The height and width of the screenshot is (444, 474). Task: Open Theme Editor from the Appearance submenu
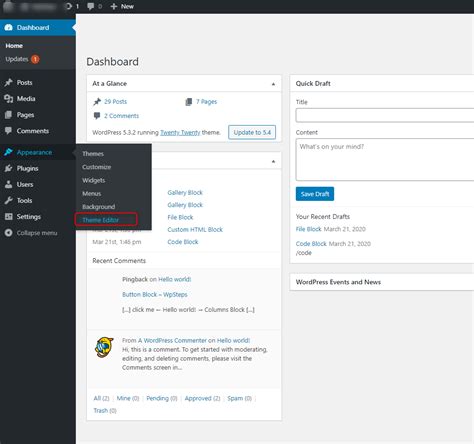pyautogui.click(x=100, y=220)
